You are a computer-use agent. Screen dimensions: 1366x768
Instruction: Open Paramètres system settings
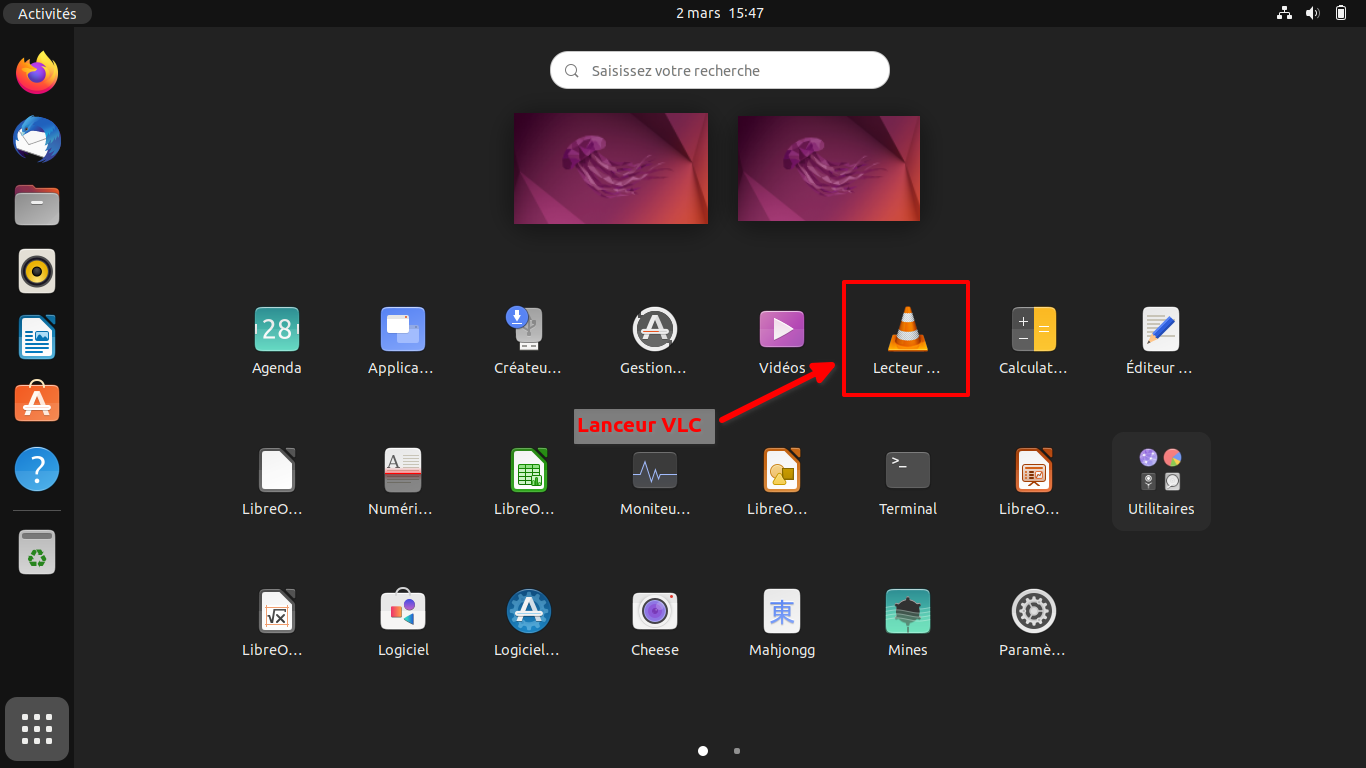1032,610
